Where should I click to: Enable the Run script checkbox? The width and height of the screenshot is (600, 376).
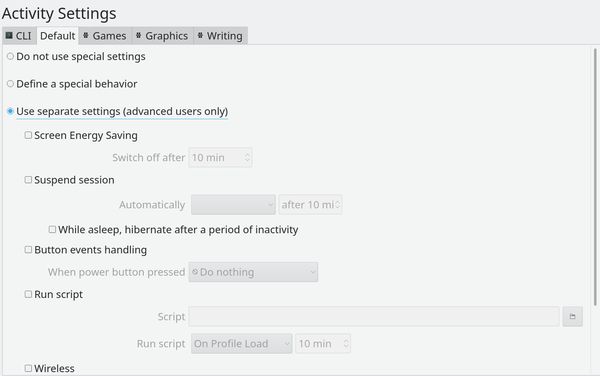[x=28, y=294]
